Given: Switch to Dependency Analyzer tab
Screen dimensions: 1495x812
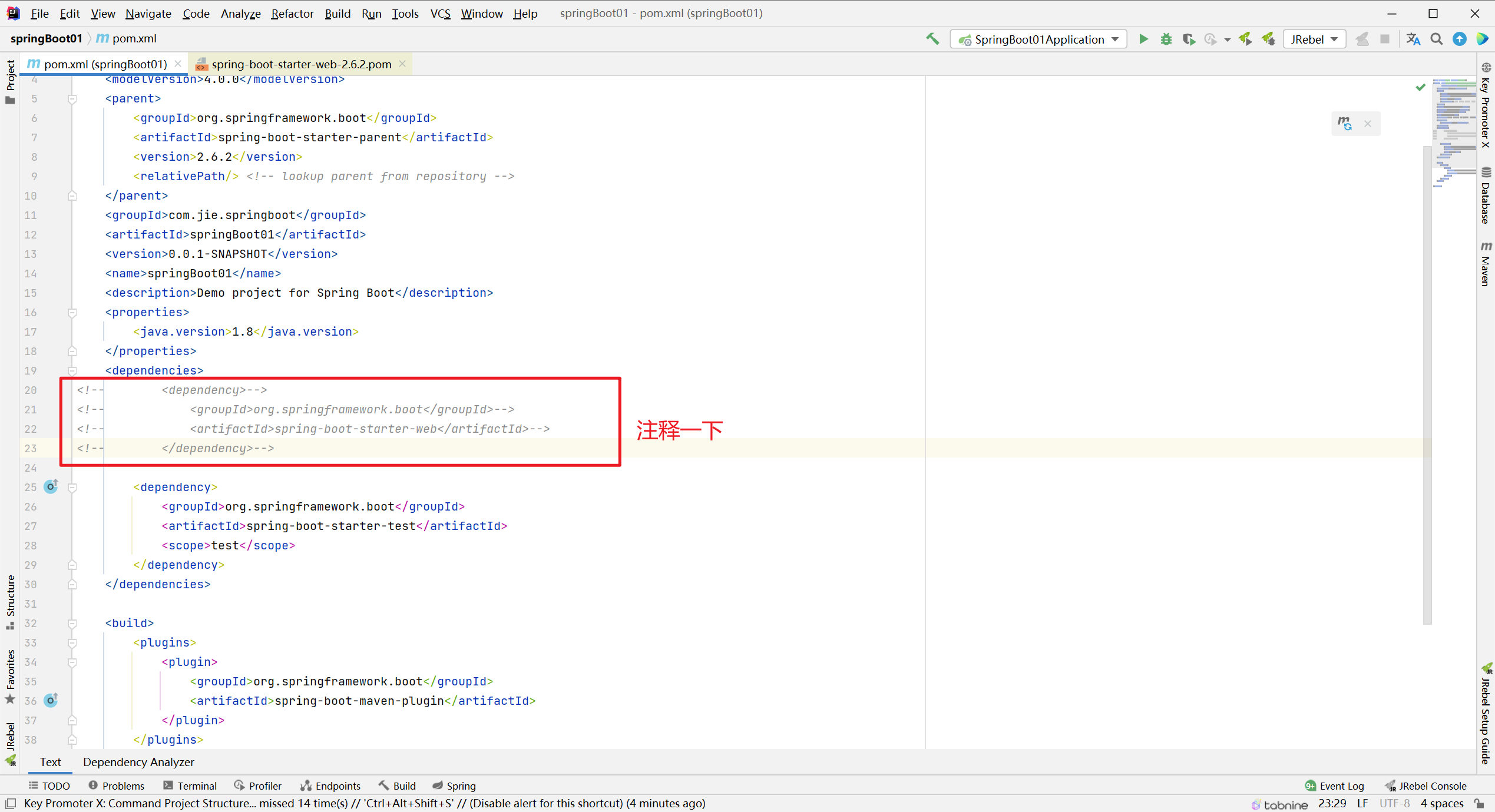Looking at the screenshot, I should pyautogui.click(x=138, y=761).
